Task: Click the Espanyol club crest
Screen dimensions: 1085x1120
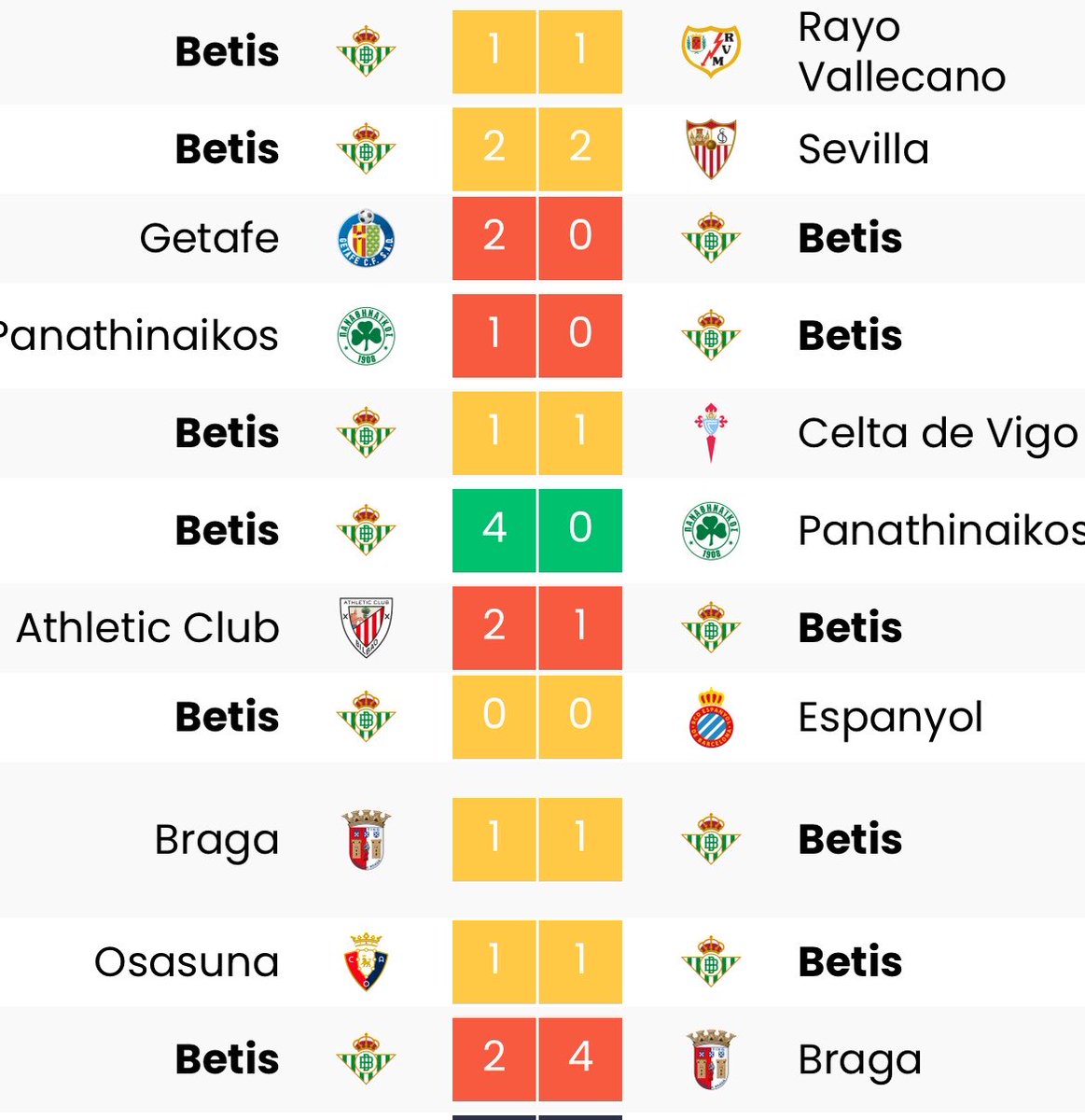Action: pos(711,717)
